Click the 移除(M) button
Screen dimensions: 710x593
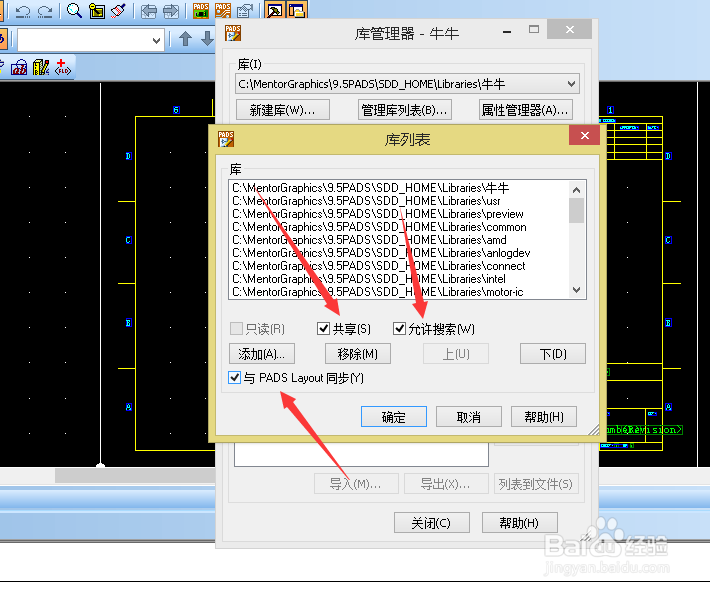click(358, 354)
